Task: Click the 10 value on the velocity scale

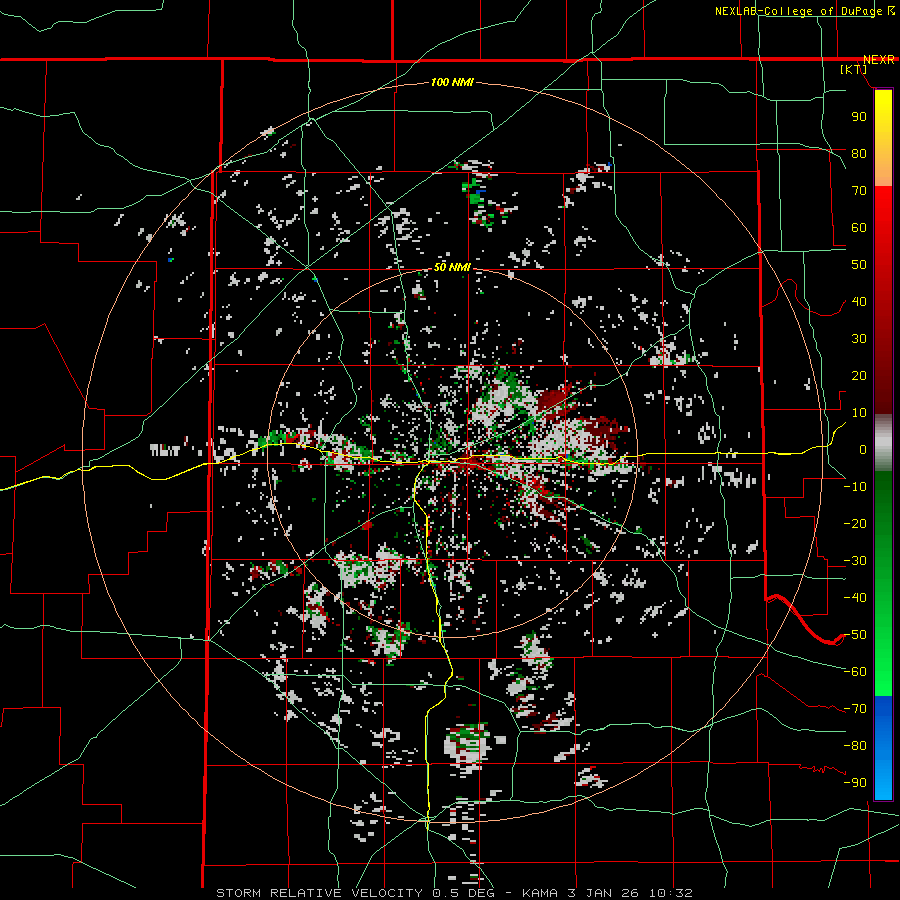Action: tap(859, 413)
